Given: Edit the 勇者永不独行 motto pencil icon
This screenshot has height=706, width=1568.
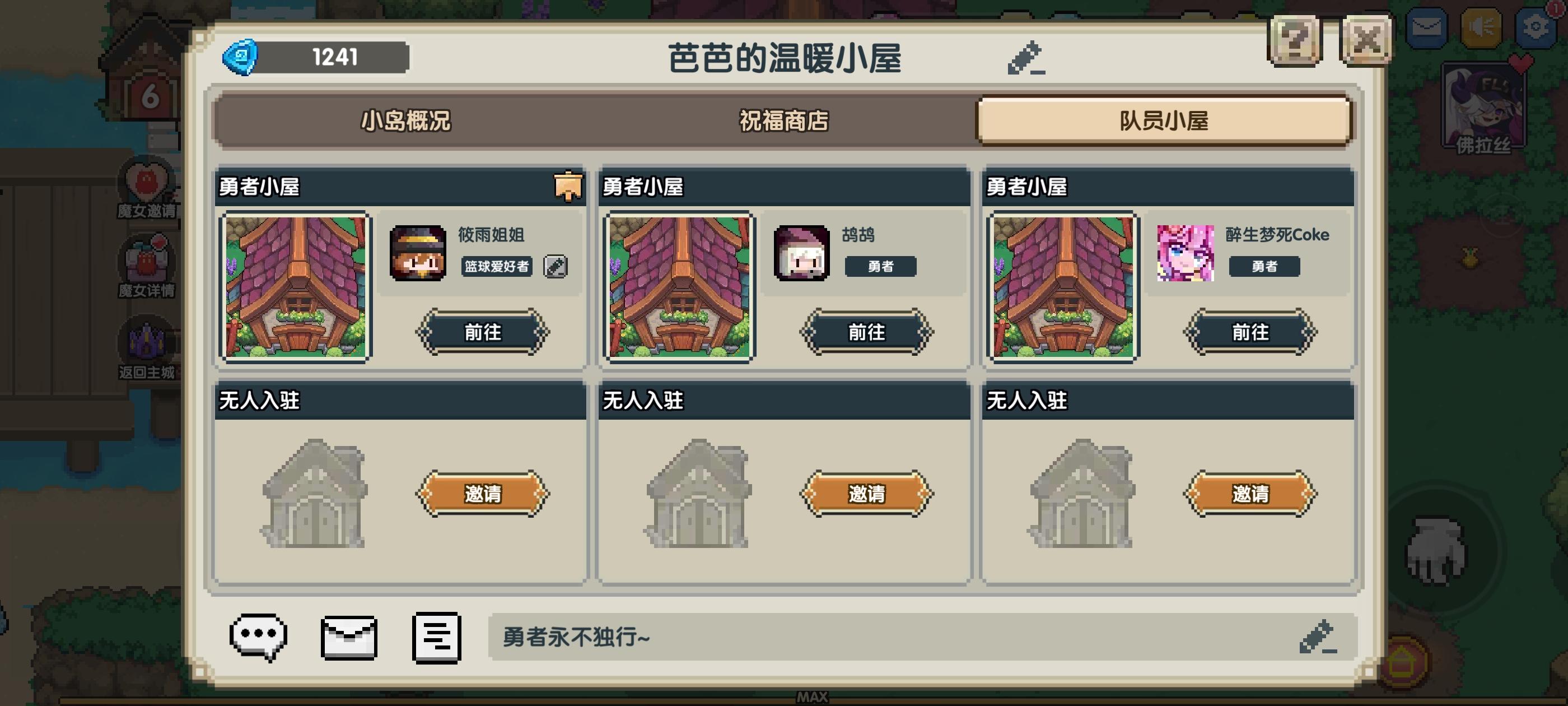Looking at the screenshot, I should 1318,637.
